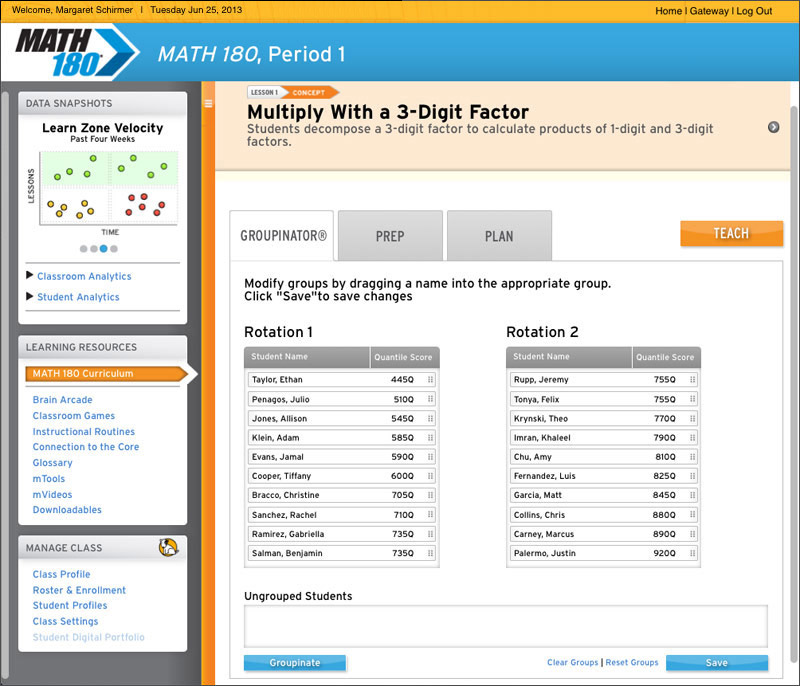Select fourth data snapshot pagination dot
This screenshot has width=800, height=686.
pyautogui.click(x=114, y=249)
